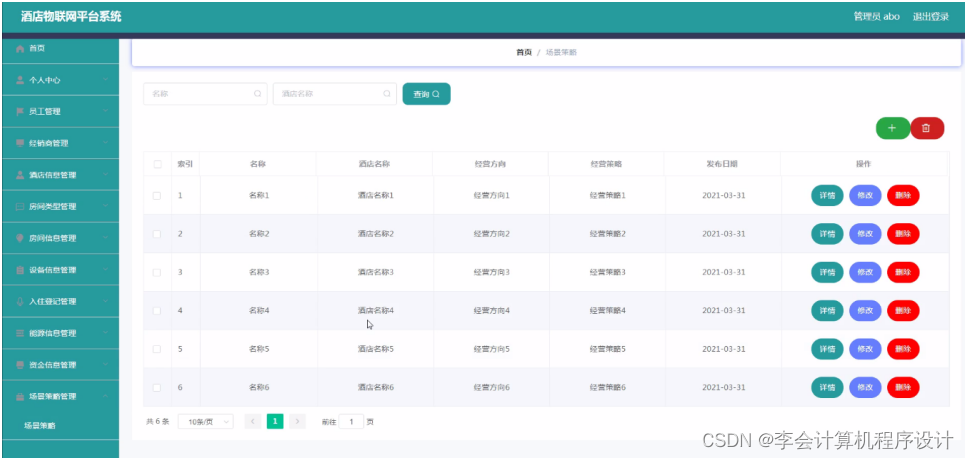The width and height of the screenshot is (969, 459).
Task: Click 发布日期 column header
Action: (722, 164)
